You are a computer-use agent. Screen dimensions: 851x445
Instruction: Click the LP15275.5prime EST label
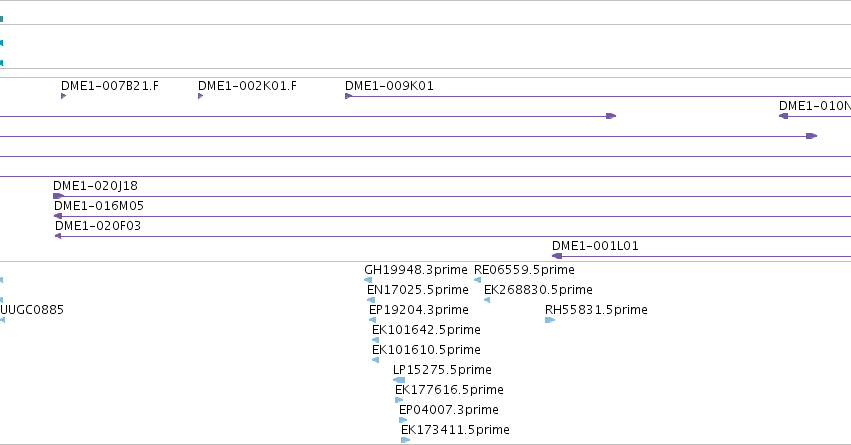442,370
